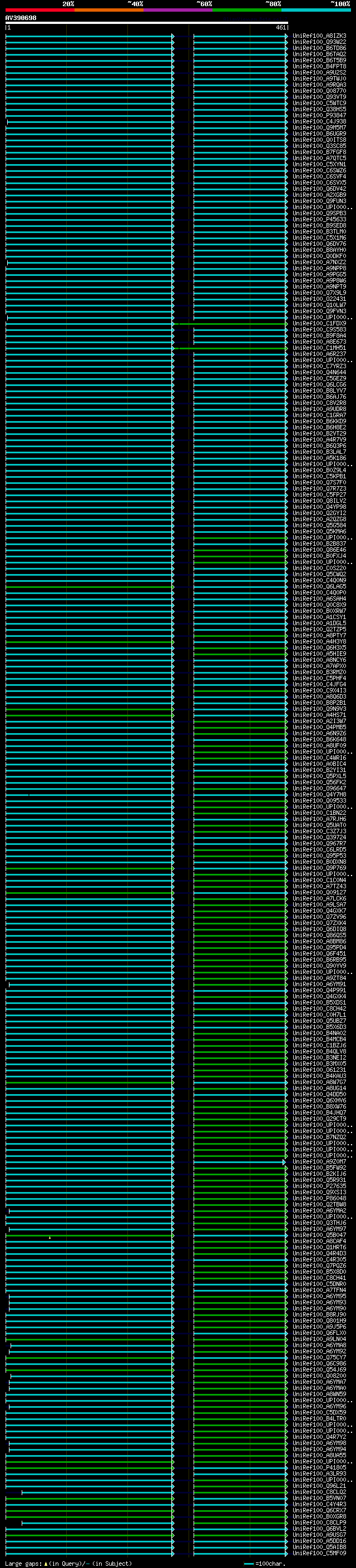Select the UniRef100_A8WN59 label

coord(319,1394)
